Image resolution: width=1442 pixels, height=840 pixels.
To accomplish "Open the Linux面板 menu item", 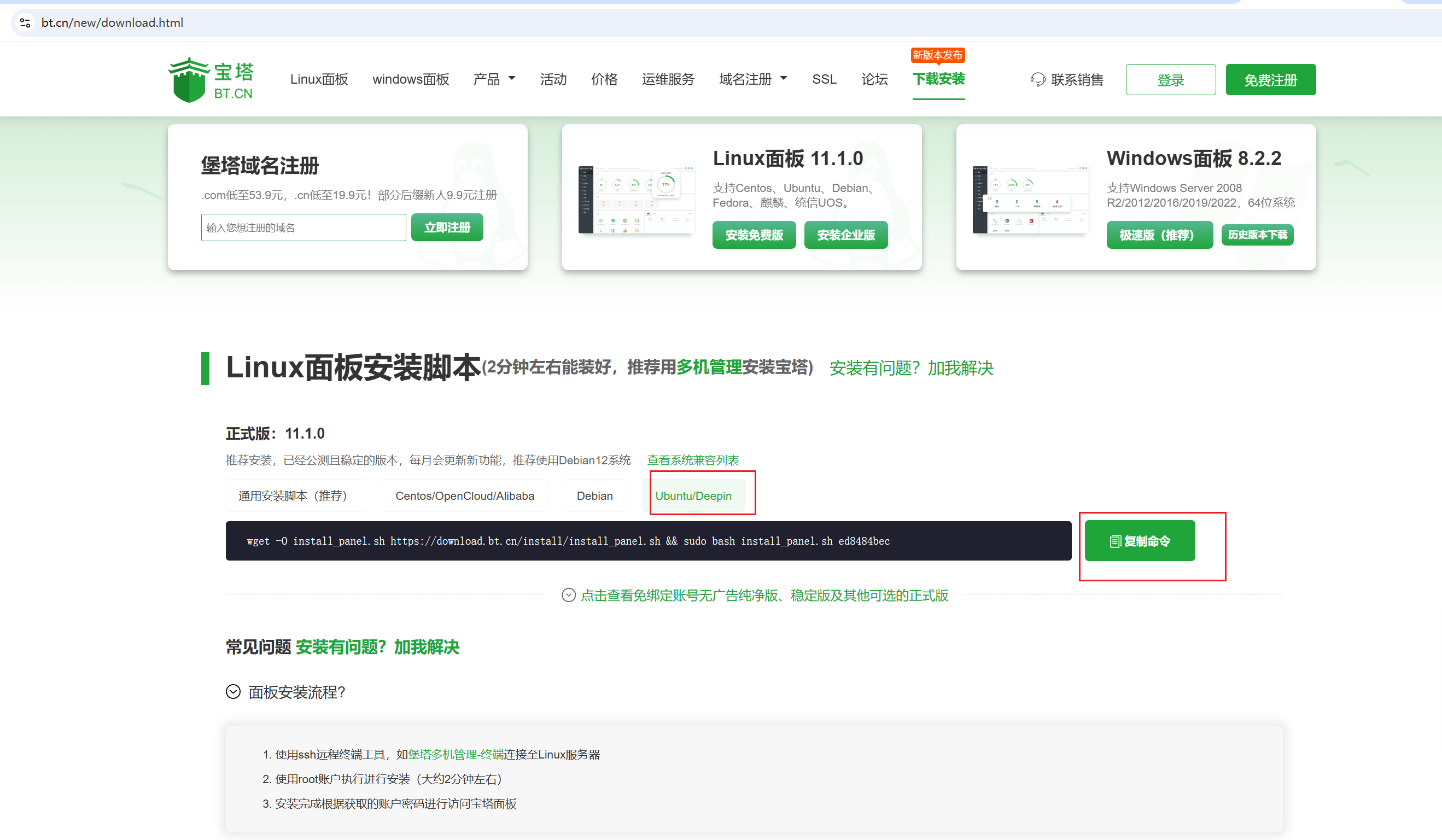I will click(319, 79).
